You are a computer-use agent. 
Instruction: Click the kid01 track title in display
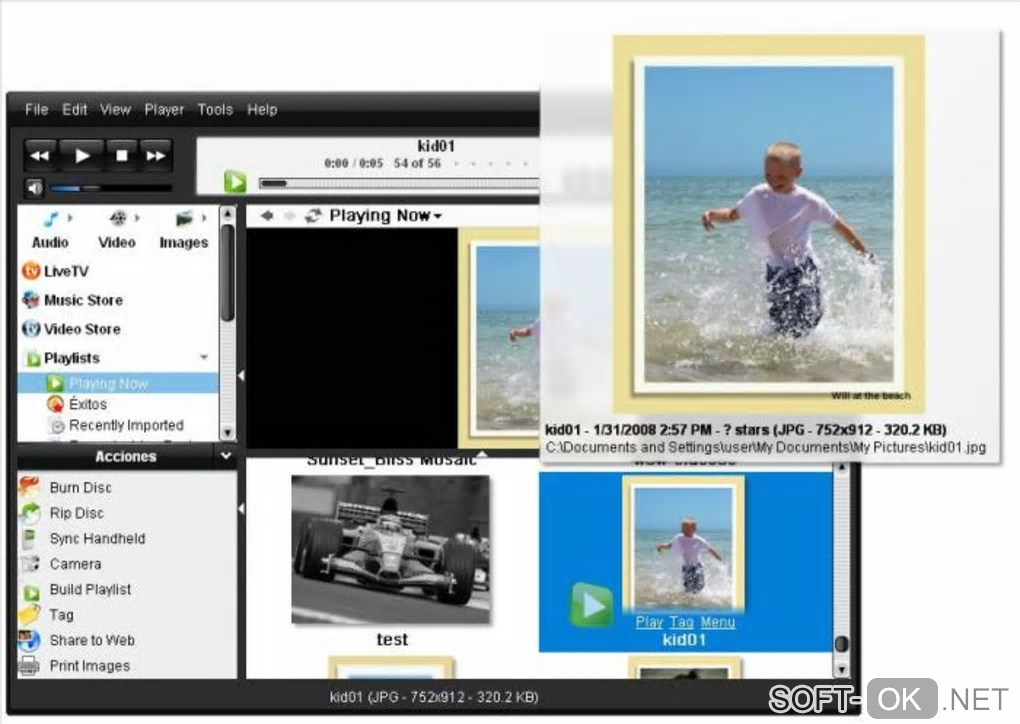click(435, 146)
